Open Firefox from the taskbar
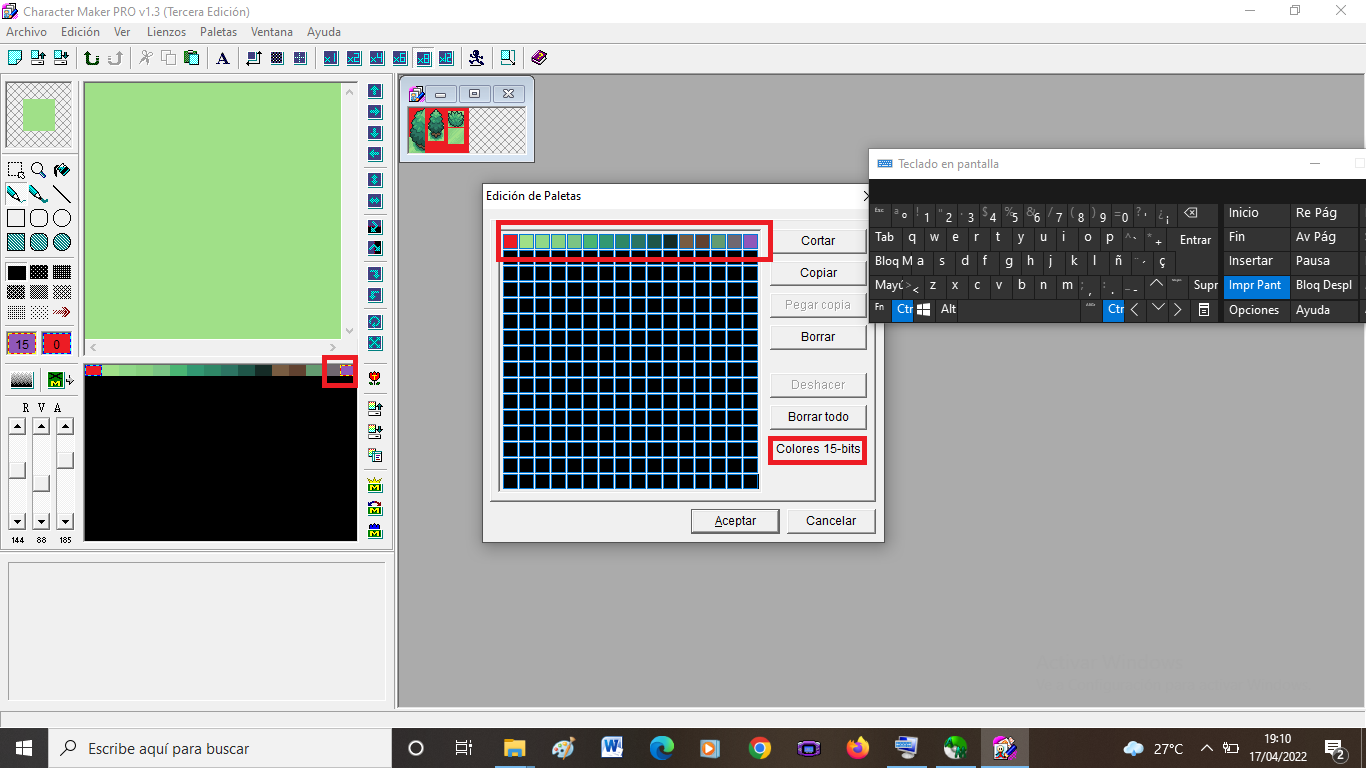The width and height of the screenshot is (1366, 768). (857, 748)
